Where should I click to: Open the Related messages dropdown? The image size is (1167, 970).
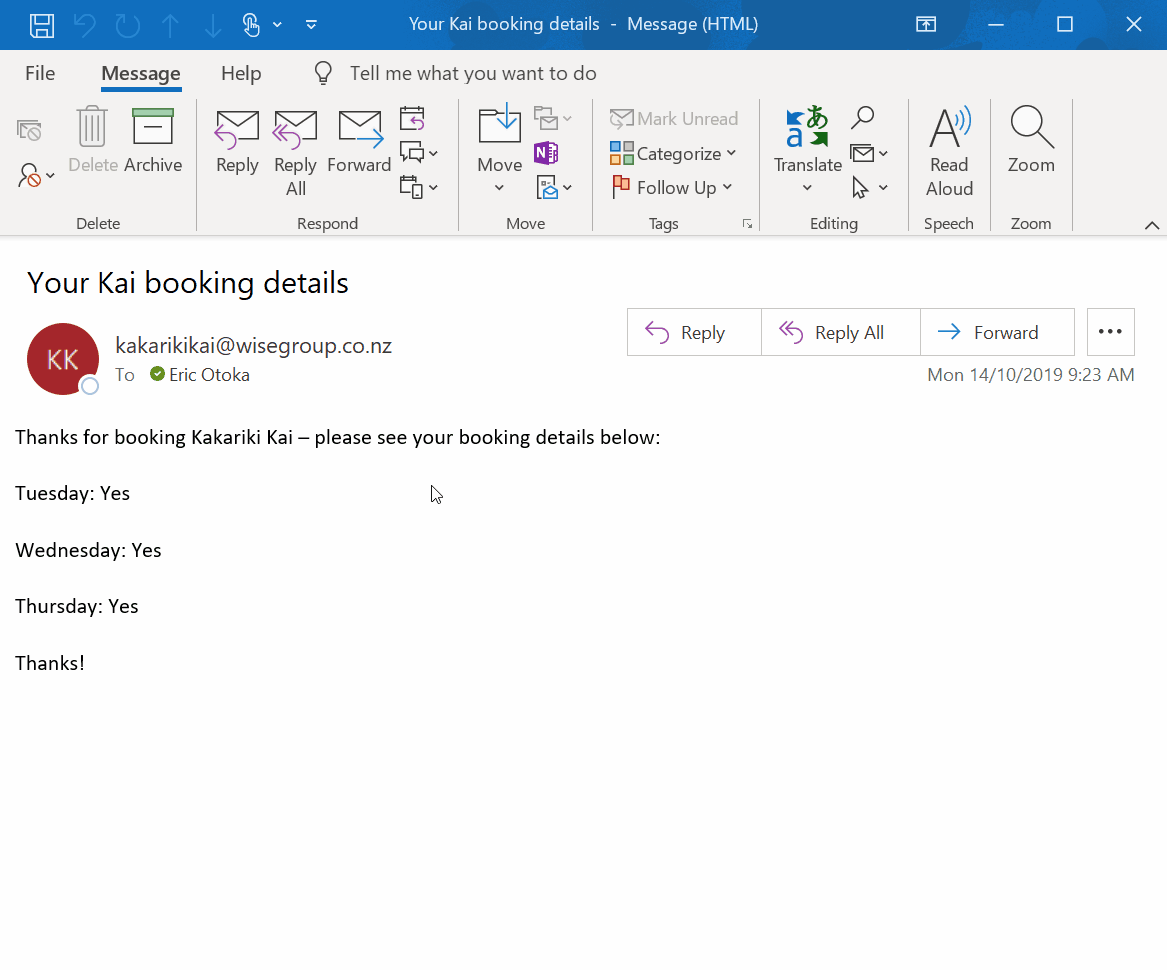click(x=869, y=153)
